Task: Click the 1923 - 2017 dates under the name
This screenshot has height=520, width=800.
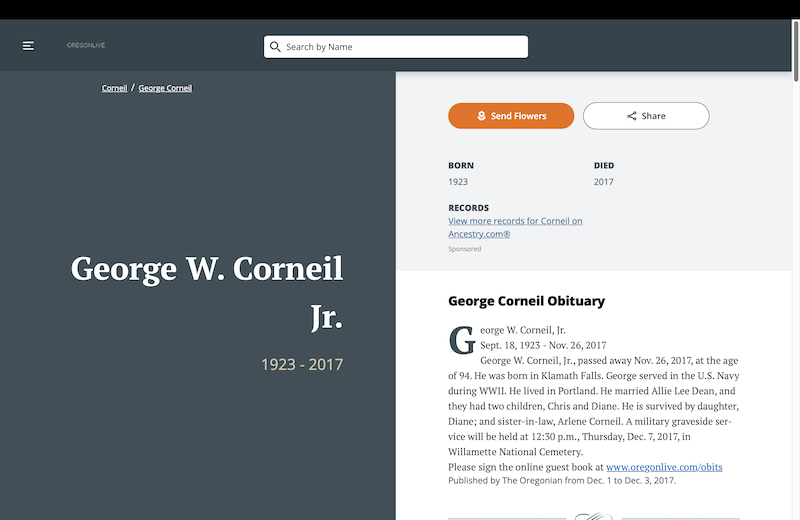Action: [x=301, y=364]
